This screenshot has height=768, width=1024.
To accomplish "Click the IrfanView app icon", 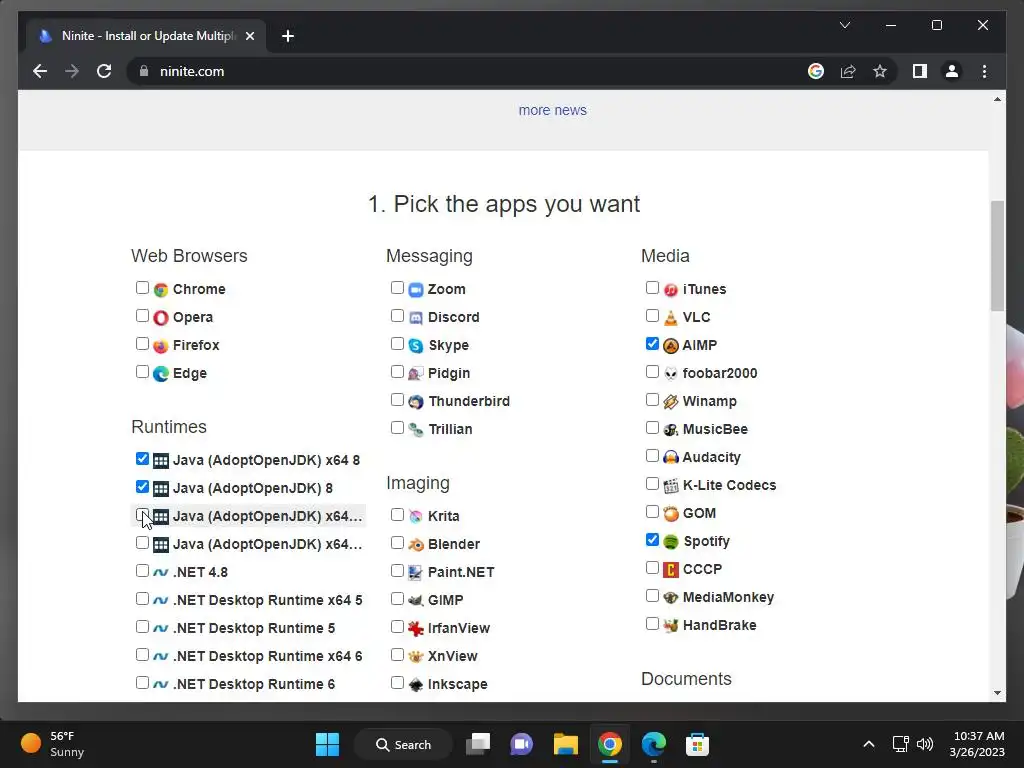I will (416, 628).
